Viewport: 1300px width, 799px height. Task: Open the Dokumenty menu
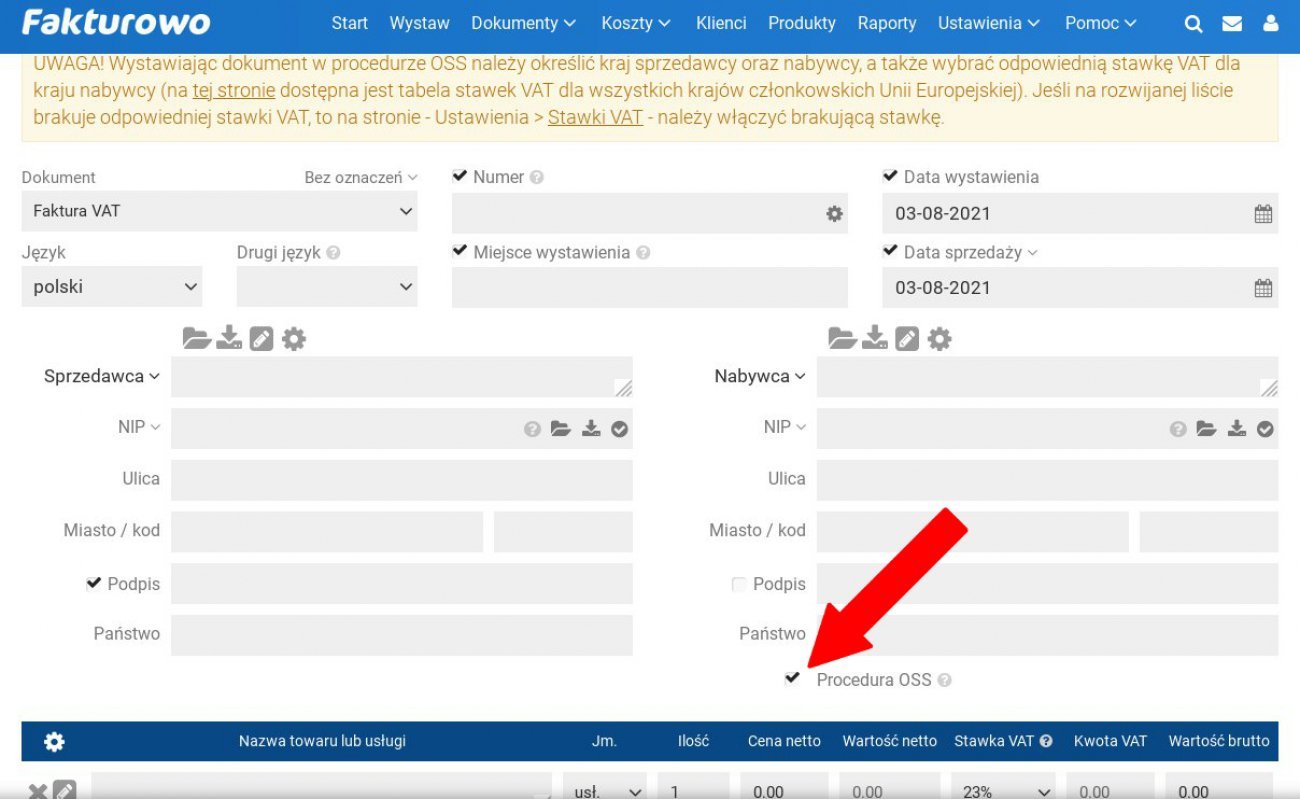[x=523, y=23]
